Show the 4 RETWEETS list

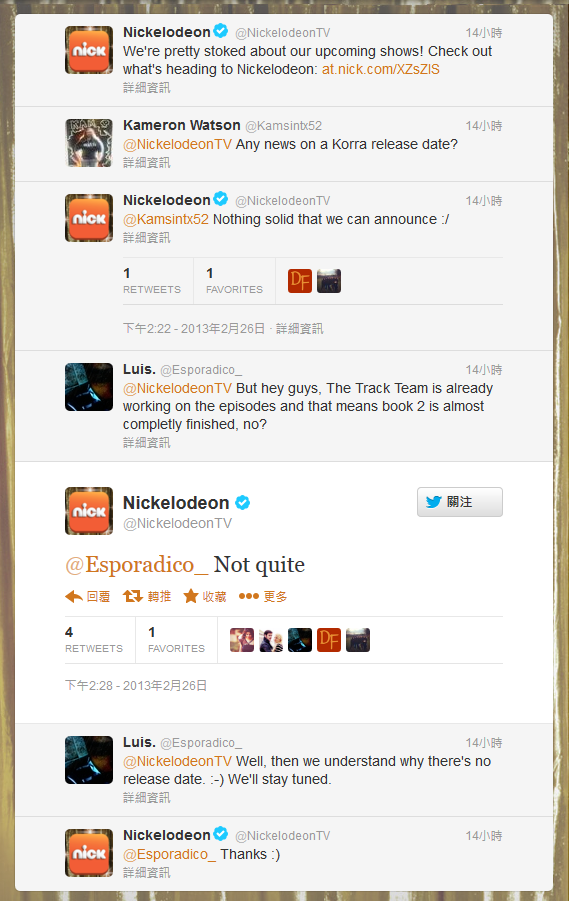pos(94,640)
